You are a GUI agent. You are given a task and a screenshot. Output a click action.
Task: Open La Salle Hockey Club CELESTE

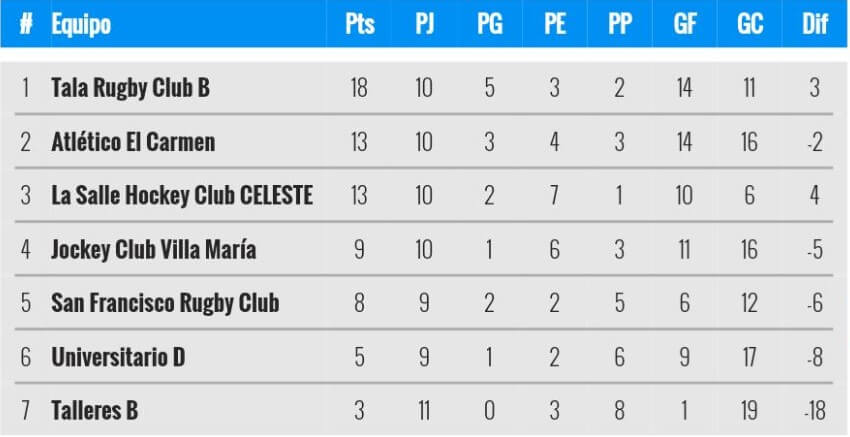[x=182, y=195]
